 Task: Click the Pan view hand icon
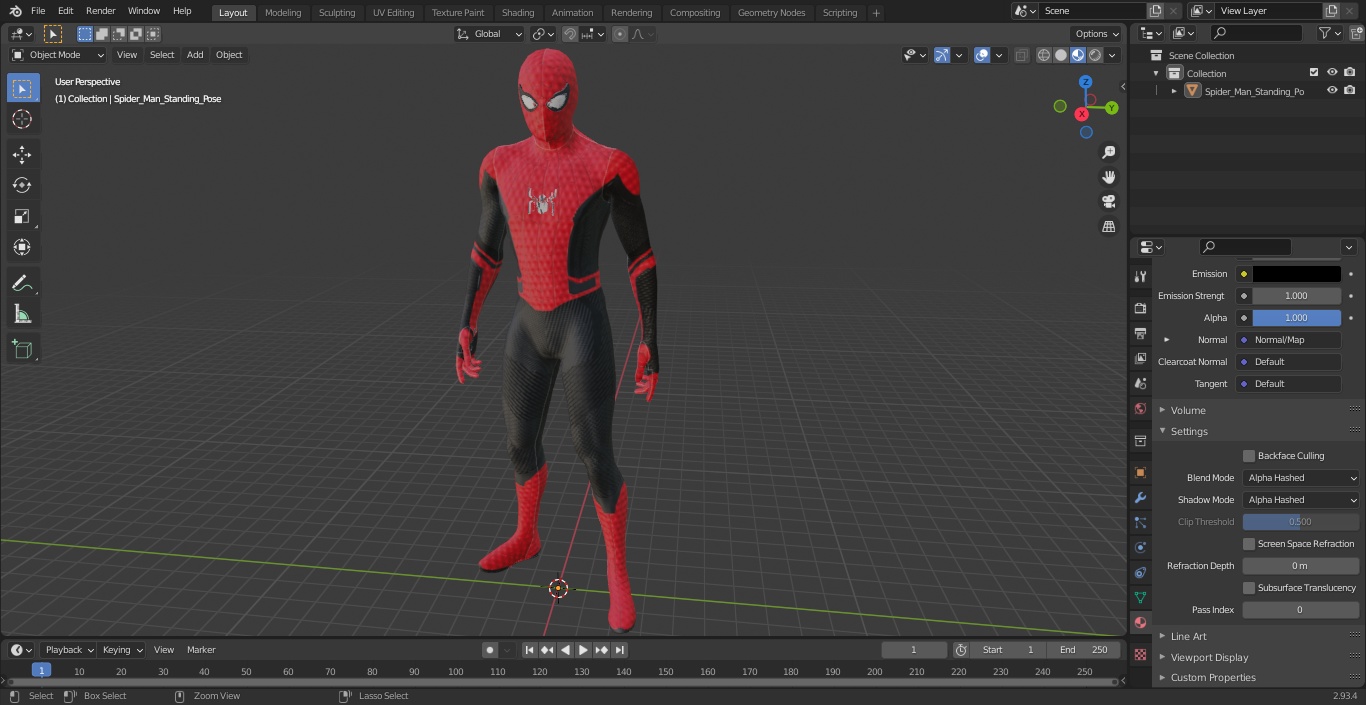1108,177
